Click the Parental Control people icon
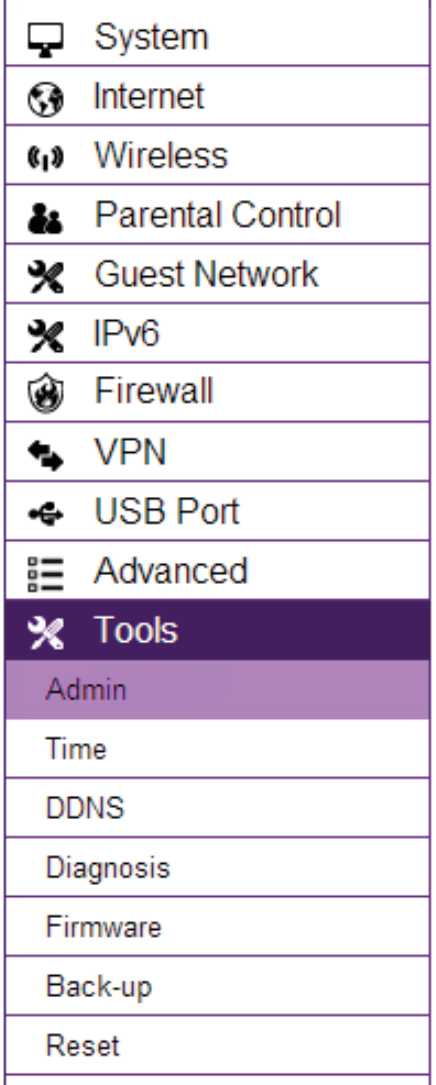436x1085 pixels. point(46,219)
